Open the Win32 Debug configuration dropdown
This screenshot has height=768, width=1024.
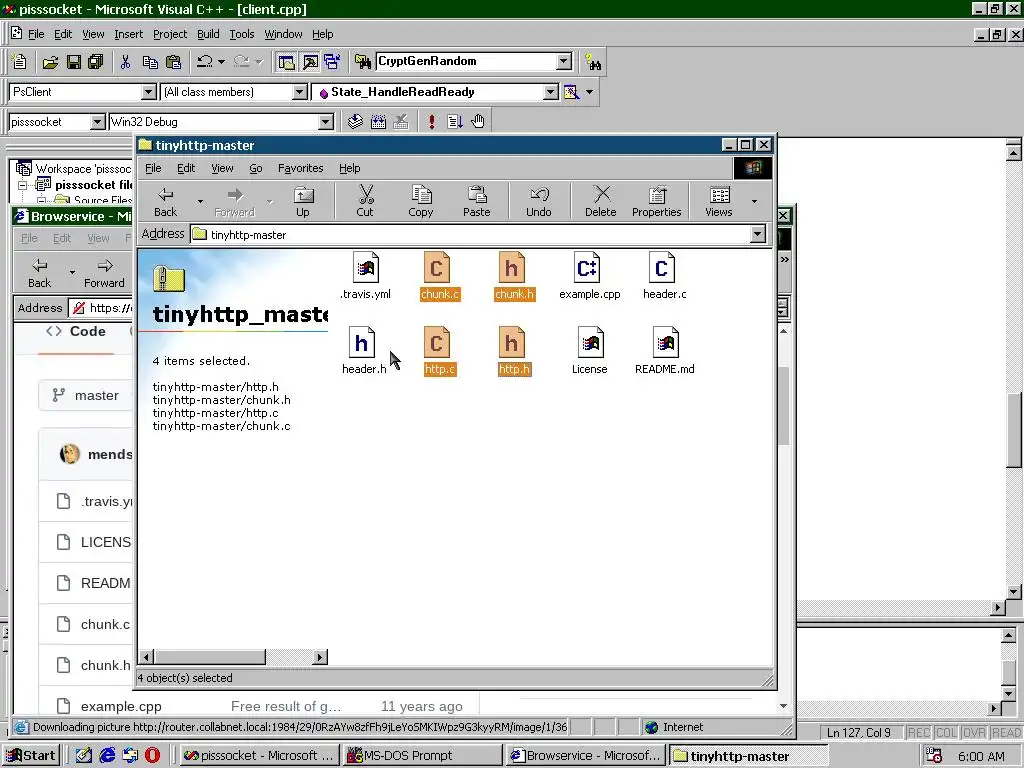[325, 122]
